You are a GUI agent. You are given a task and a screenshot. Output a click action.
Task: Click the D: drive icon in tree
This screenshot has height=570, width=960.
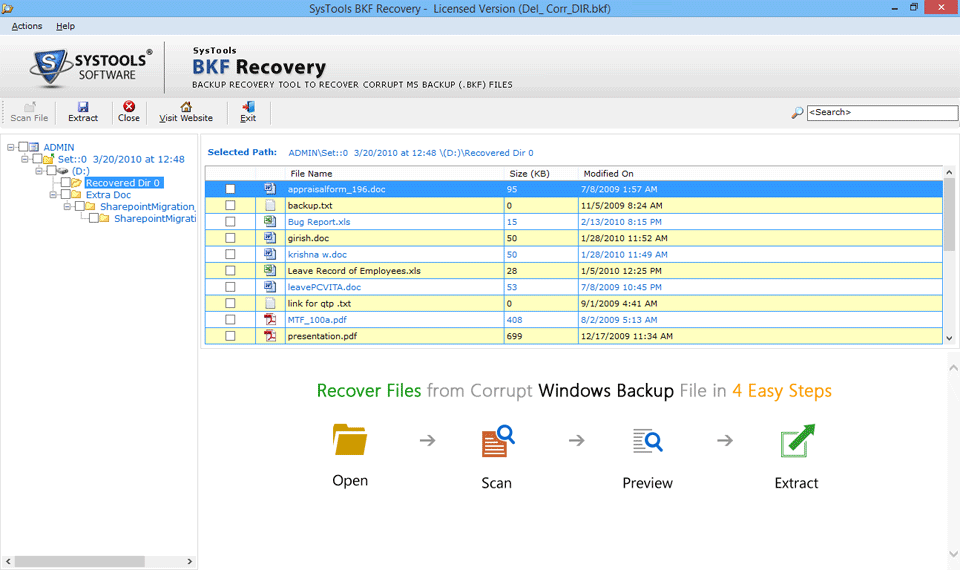pyautogui.click(x=62, y=171)
